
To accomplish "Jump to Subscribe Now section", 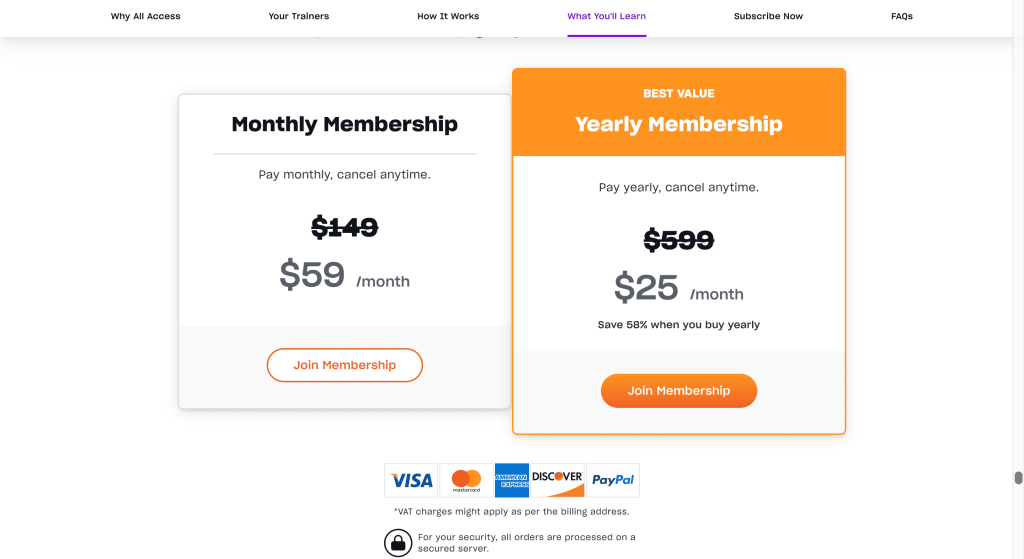I will coord(768,16).
